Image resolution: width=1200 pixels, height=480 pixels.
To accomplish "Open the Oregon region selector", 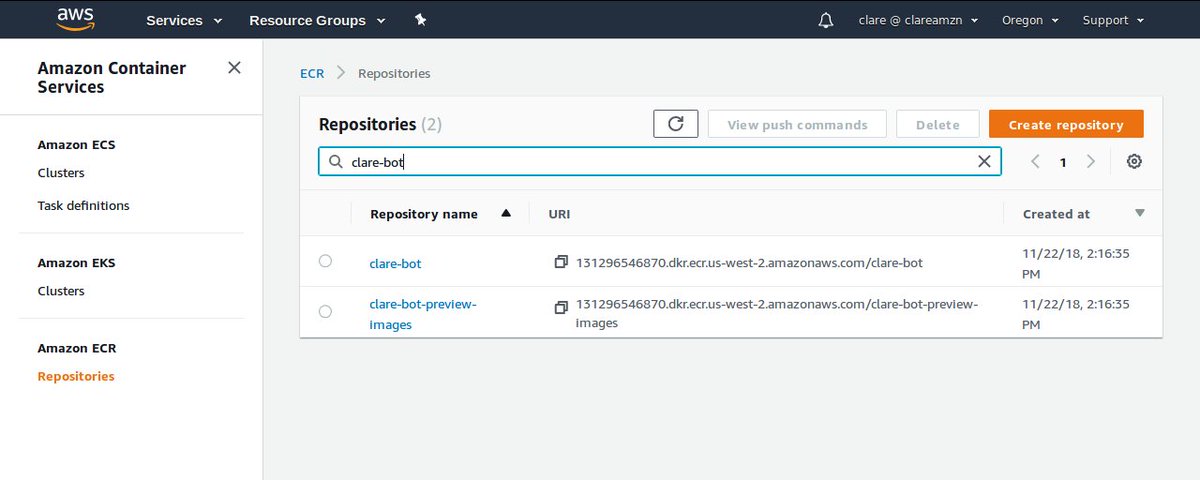I will coord(1030,20).
